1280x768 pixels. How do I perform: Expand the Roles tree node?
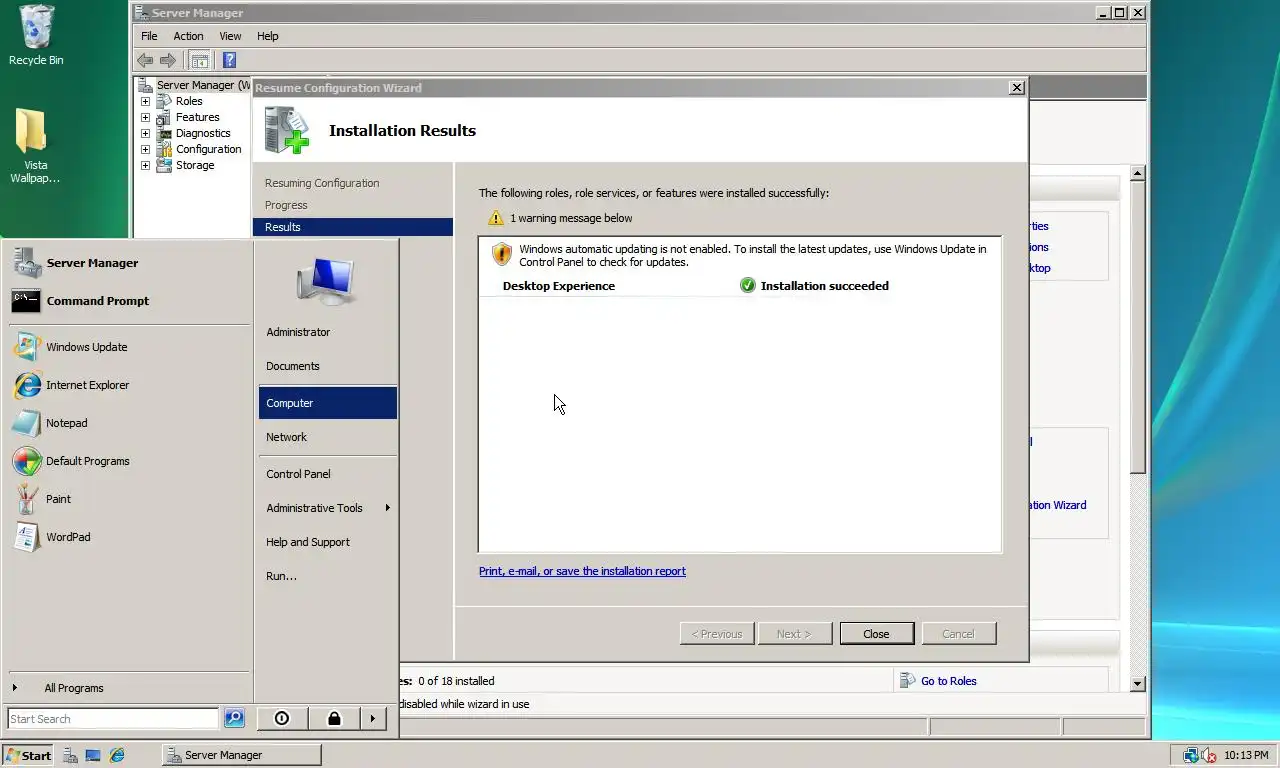tap(145, 101)
